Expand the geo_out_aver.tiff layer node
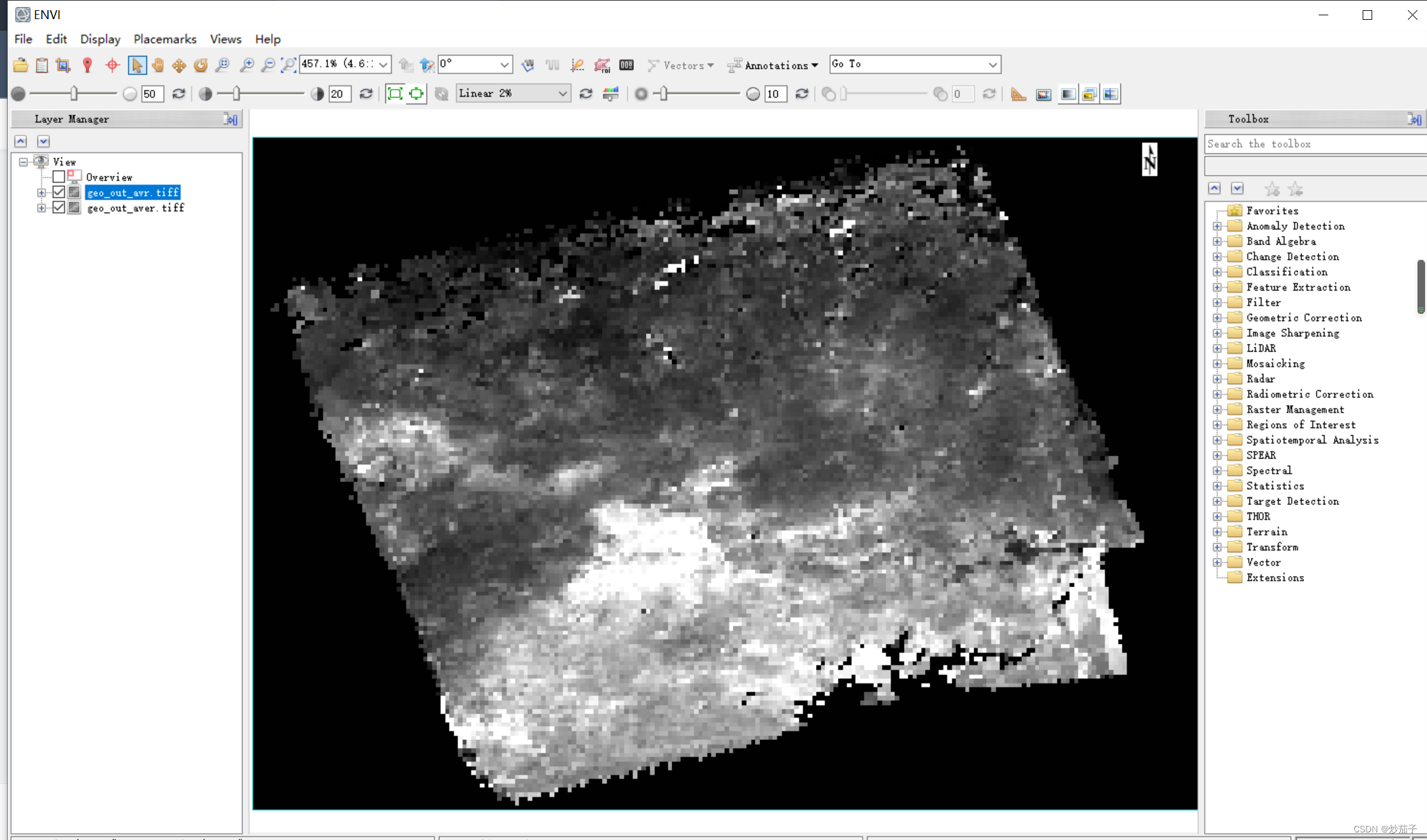Image resolution: width=1427 pixels, height=840 pixels. click(x=41, y=208)
